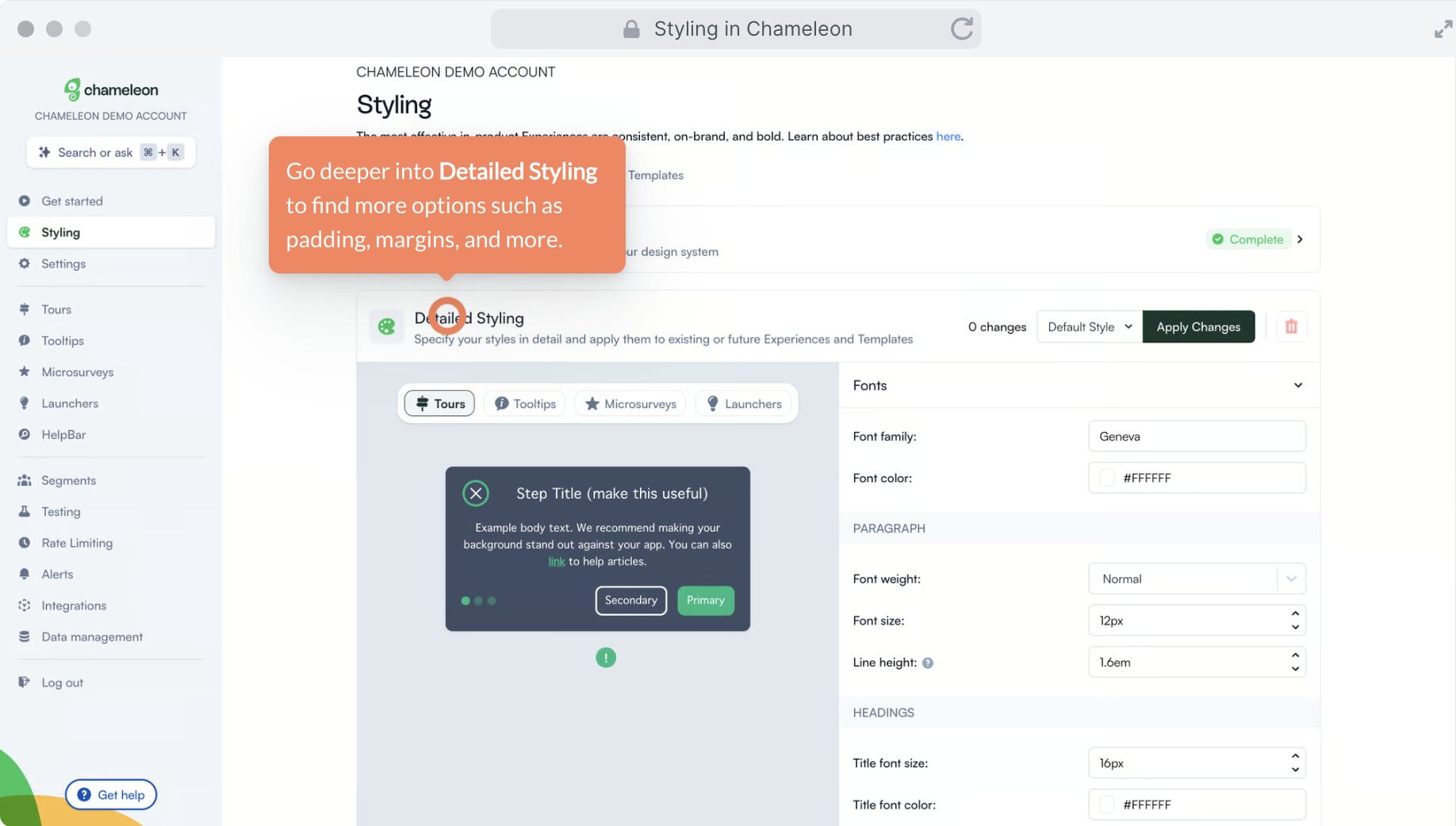Click the Font family input field
This screenshot has height=826, width=1456.
[1197, 436]
